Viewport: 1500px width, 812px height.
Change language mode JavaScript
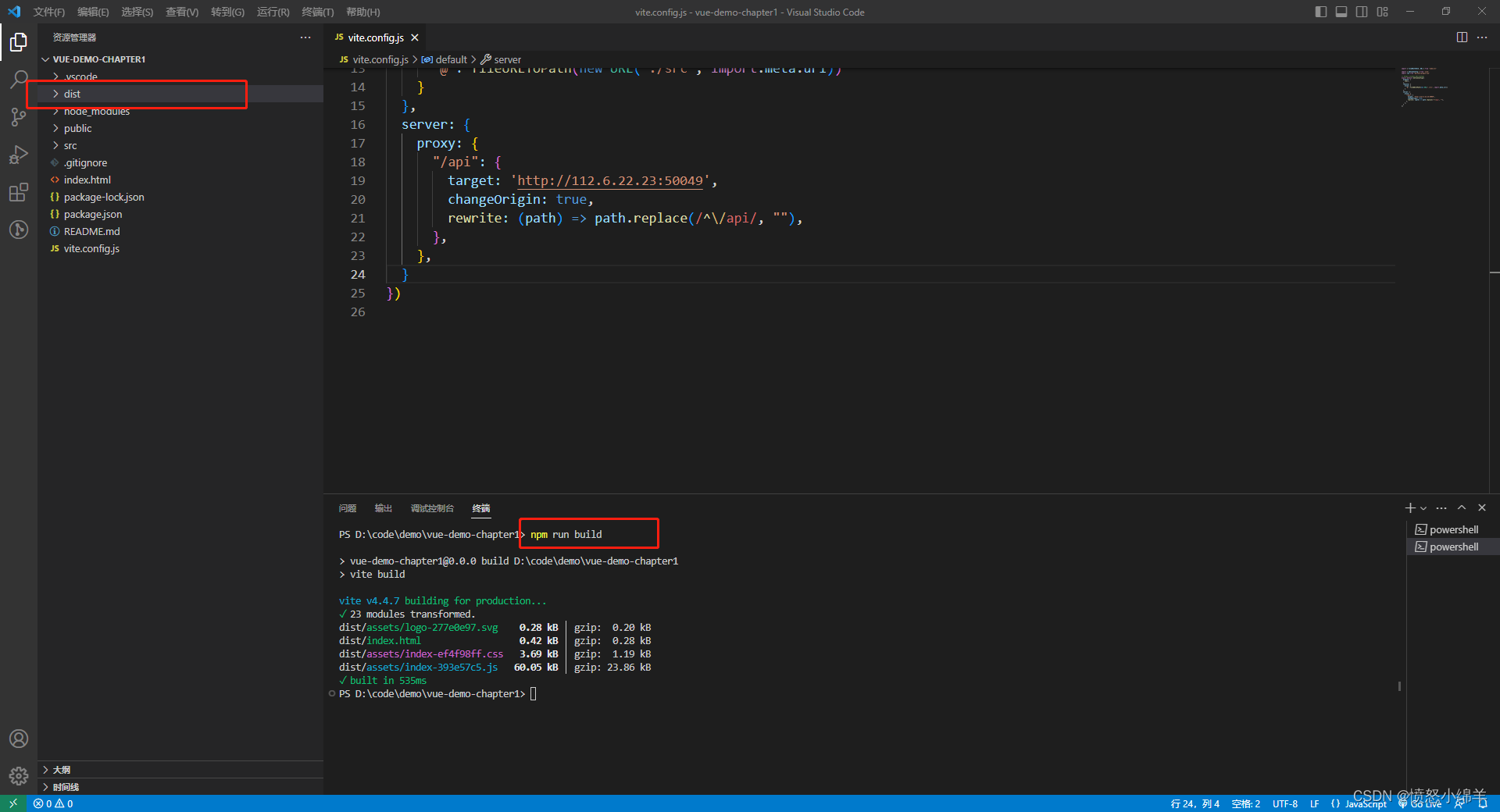[x=1366, y=803]
